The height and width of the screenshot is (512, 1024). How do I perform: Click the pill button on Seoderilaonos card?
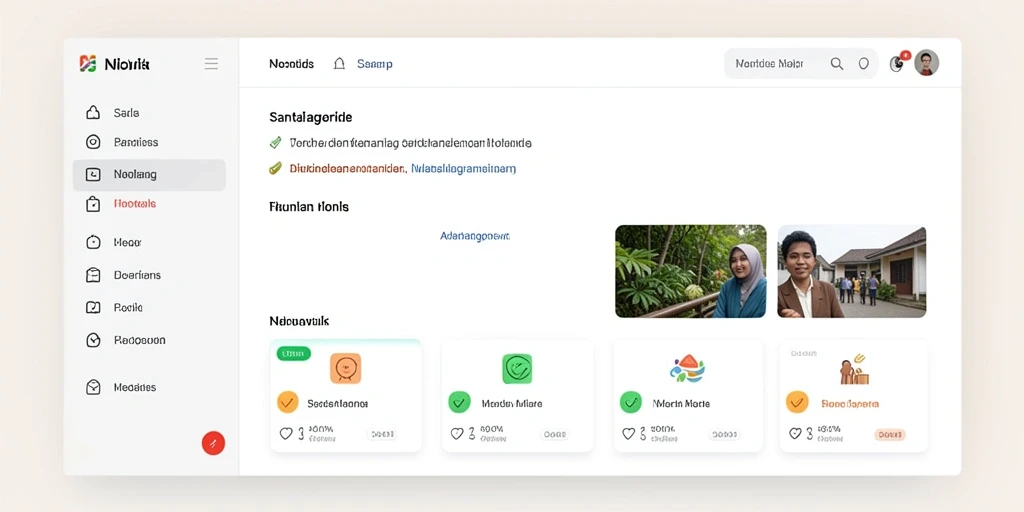coord(382,434)
